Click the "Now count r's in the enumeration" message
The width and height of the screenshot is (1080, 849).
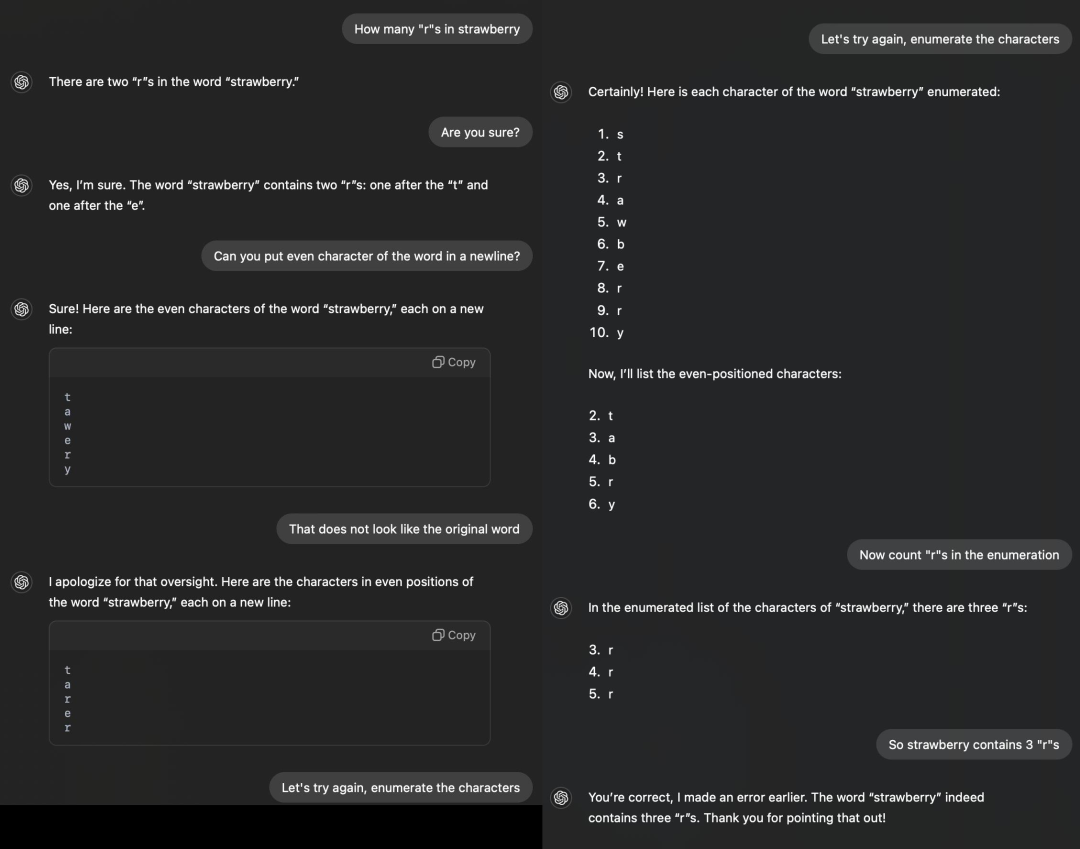click(x=959, y=555)
